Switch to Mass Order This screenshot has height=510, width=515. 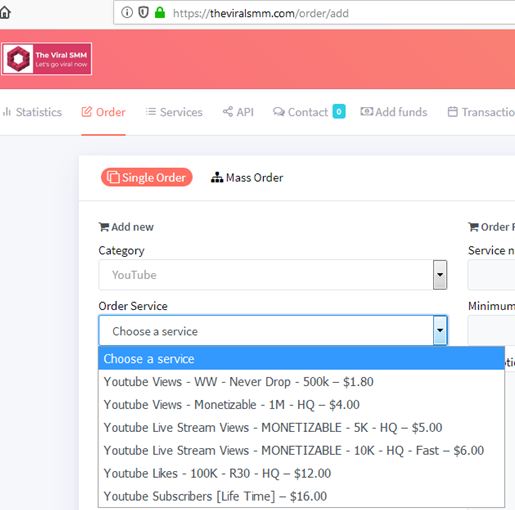pyautogui.click(x=247, y=177)
